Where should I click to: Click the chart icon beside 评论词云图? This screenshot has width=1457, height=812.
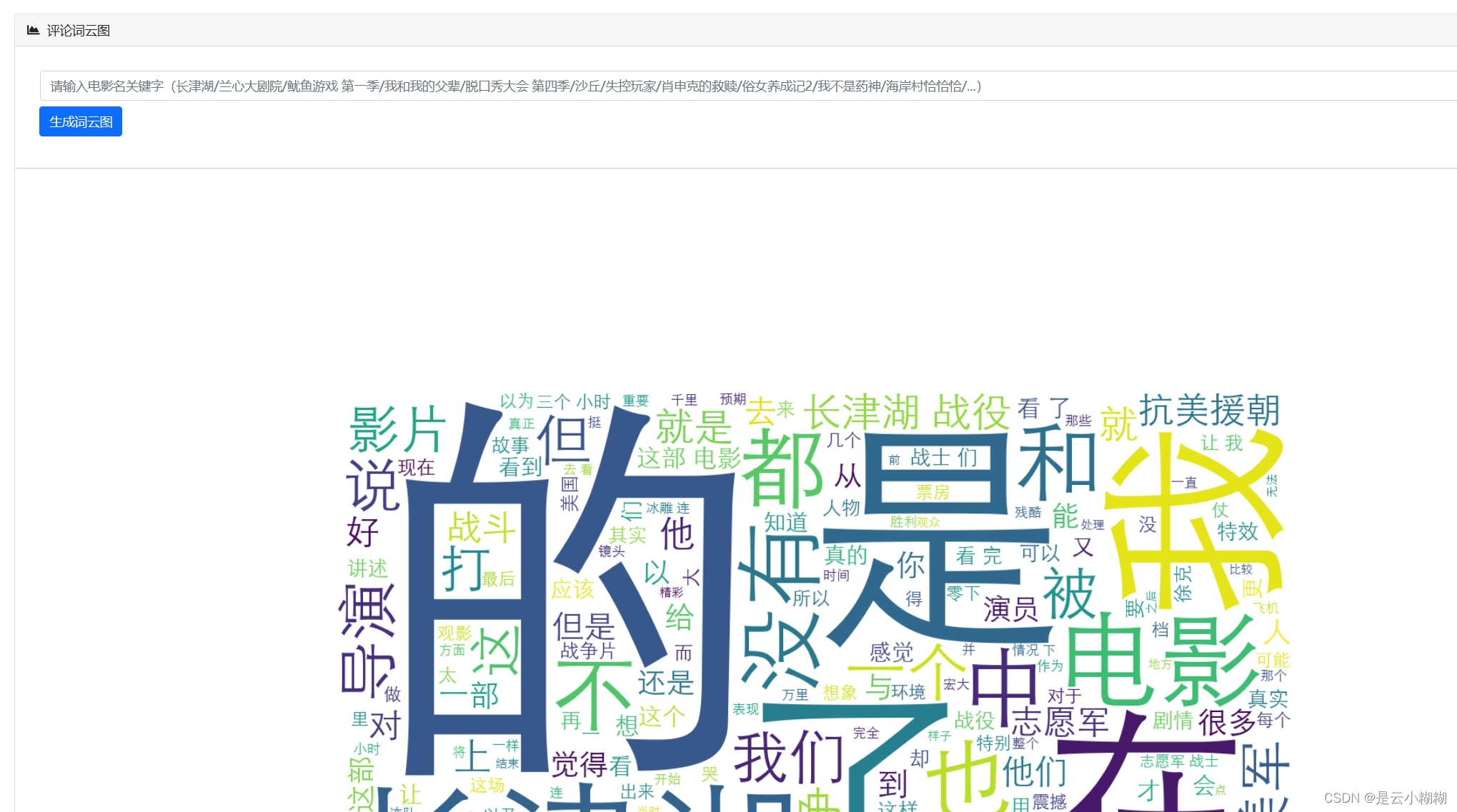click(33, 30)
